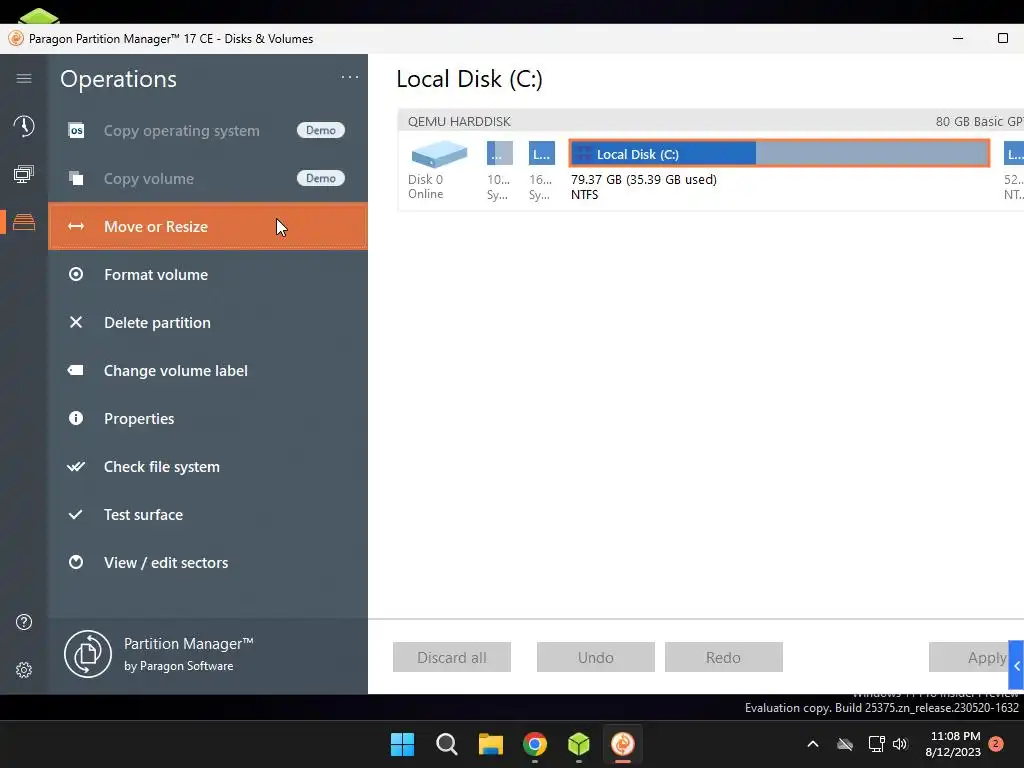Open the My Computer sidebar icon
The image size is (1024, 768).
(24, 174)
